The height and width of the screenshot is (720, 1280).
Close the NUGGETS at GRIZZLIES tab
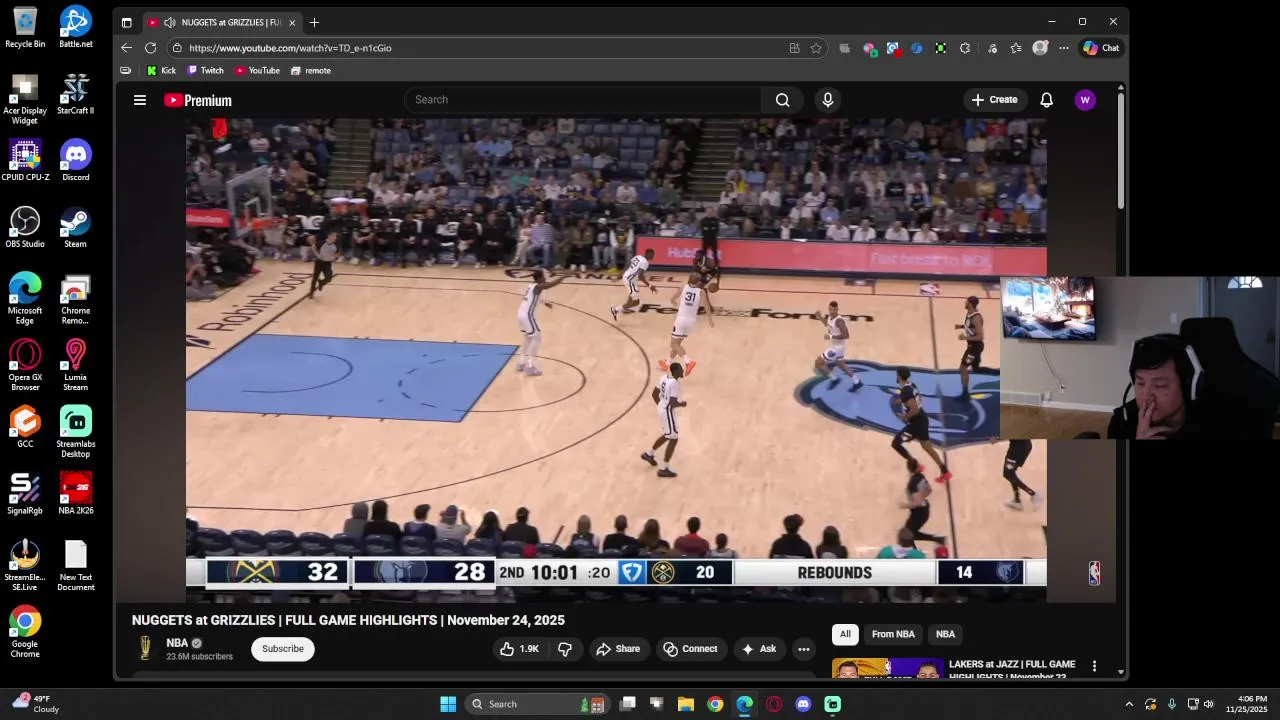coord(292,22)
